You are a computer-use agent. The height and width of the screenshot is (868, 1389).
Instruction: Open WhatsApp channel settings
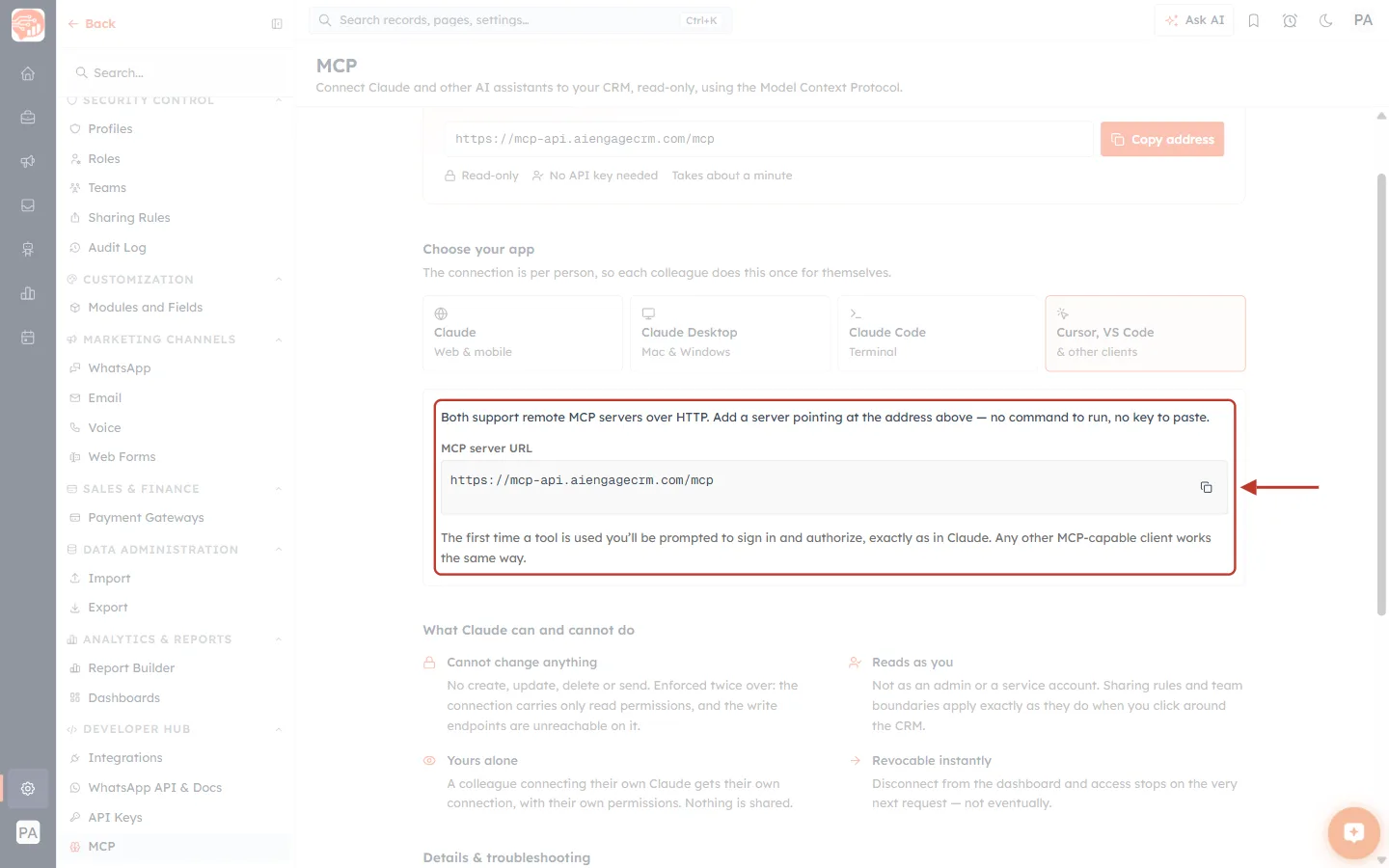(177, 368)
